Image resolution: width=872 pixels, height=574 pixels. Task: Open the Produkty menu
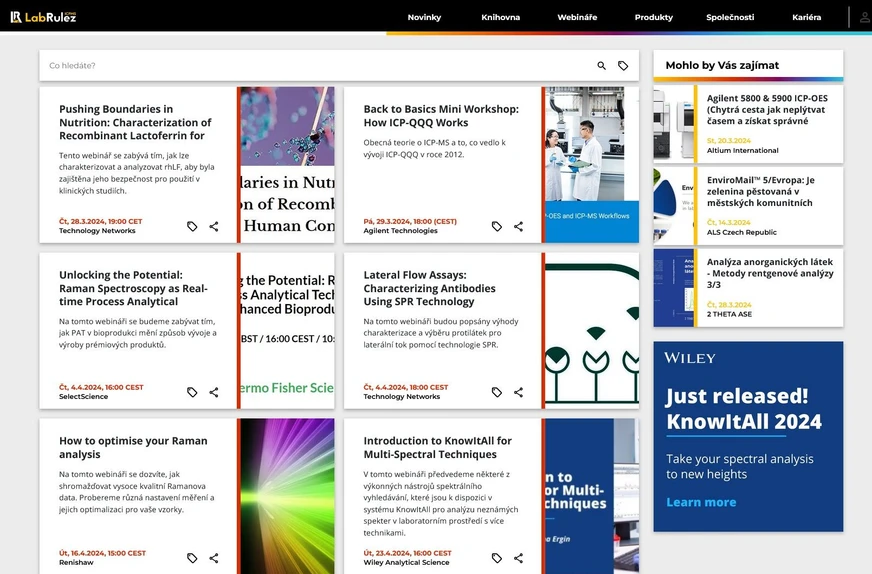point(653,17)
